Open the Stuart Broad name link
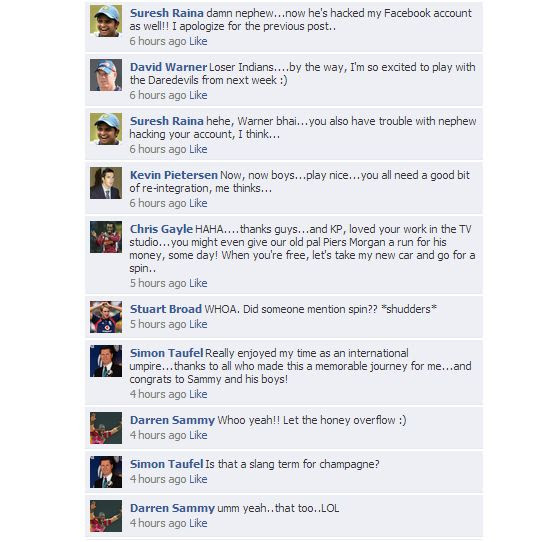 (x=166, y=309)
